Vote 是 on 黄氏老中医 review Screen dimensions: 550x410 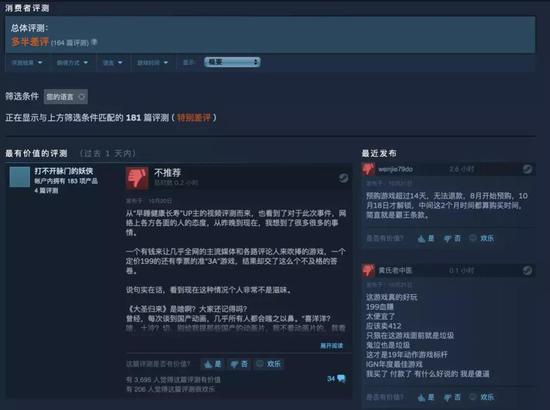pyautogui.click(x=426, y=397)
